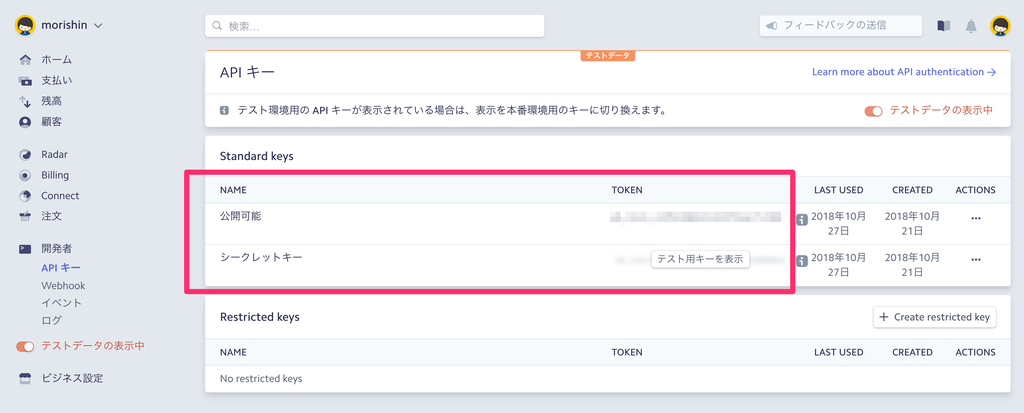Open actions menu for 公開可能 key
1024x413 pixels.
coord(976,218)
